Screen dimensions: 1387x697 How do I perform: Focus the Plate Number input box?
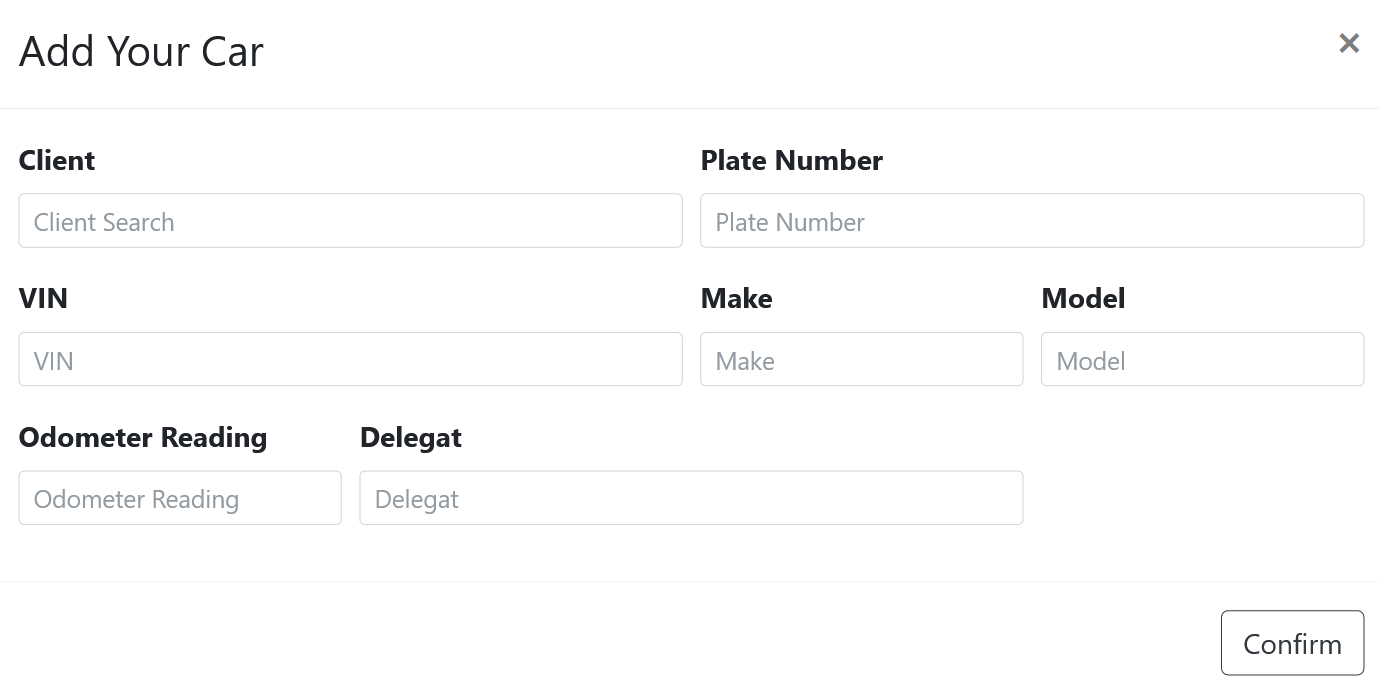(1032, 221)
